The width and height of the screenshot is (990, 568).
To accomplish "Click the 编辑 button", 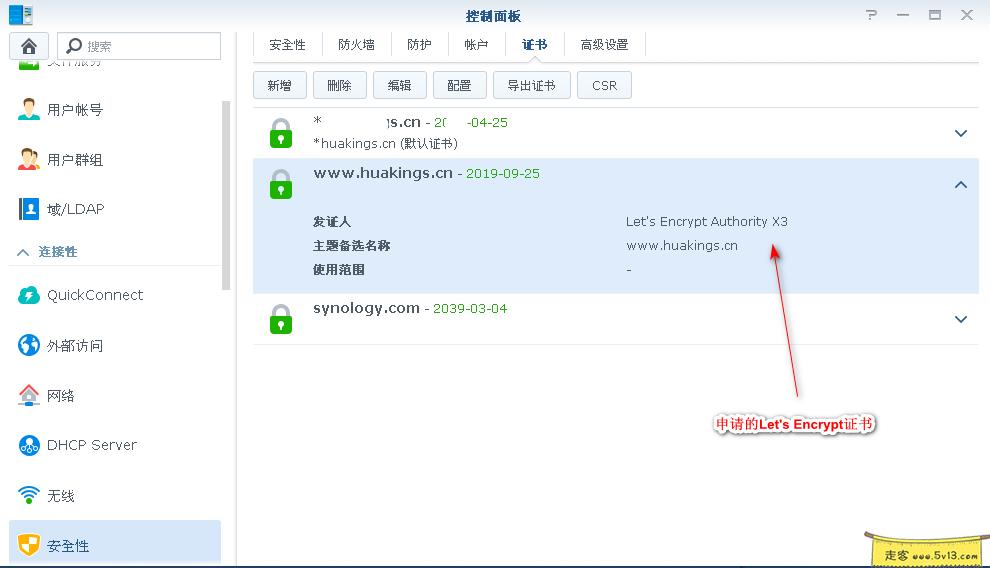I will point(400,85).
